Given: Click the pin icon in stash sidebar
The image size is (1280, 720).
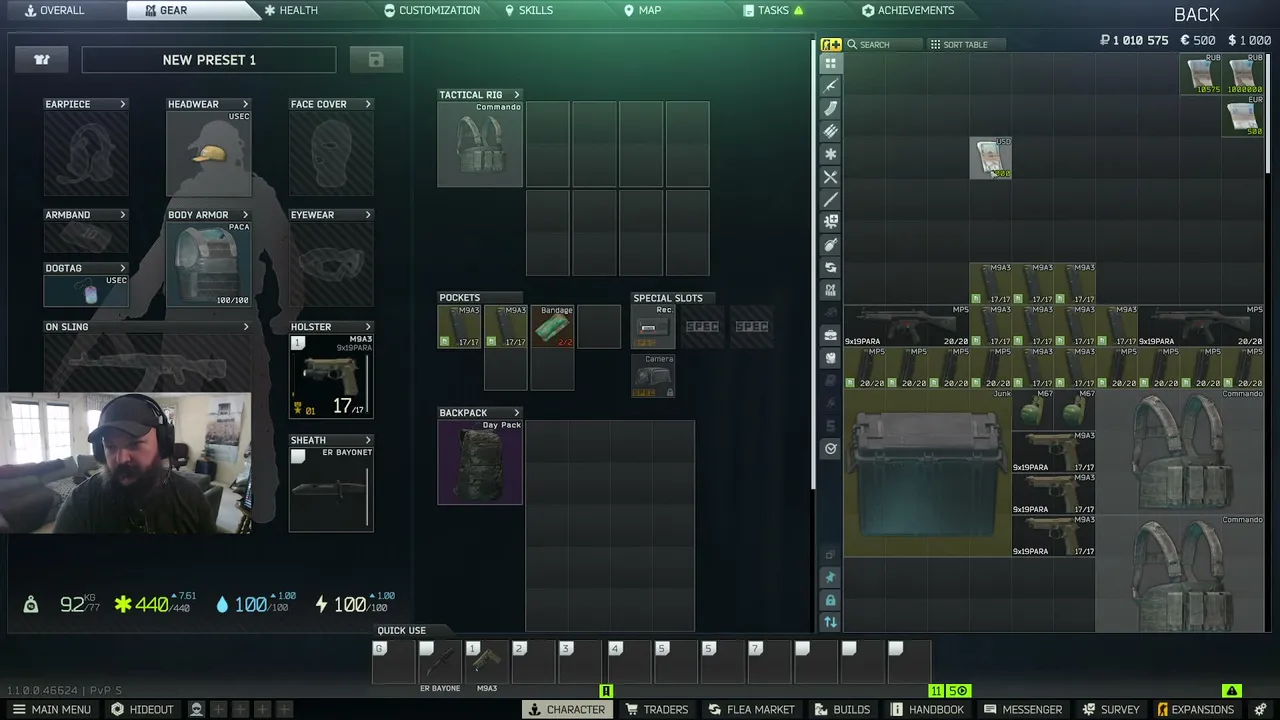Looking at the screenshot, I should click(x=830, y=577).
